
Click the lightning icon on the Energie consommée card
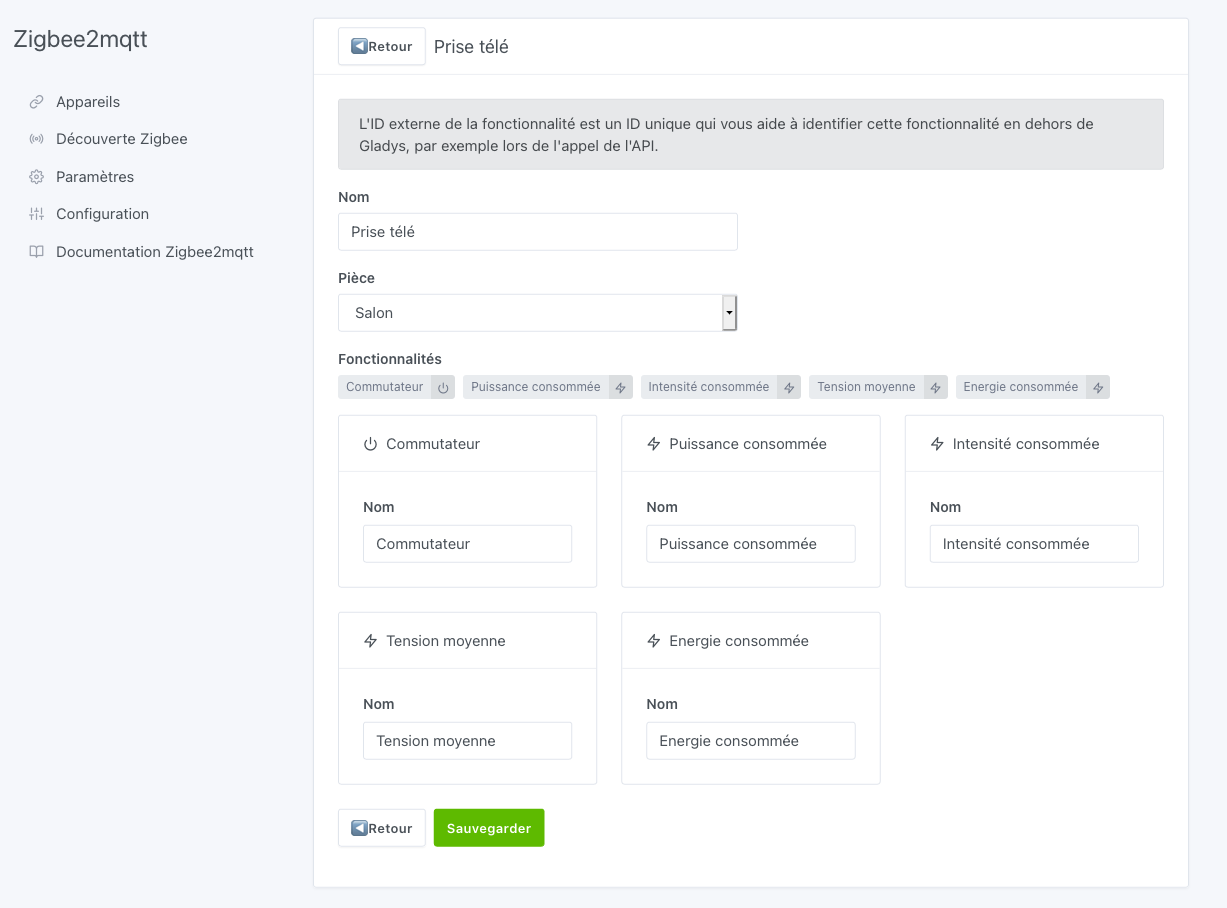click(655, 640)
